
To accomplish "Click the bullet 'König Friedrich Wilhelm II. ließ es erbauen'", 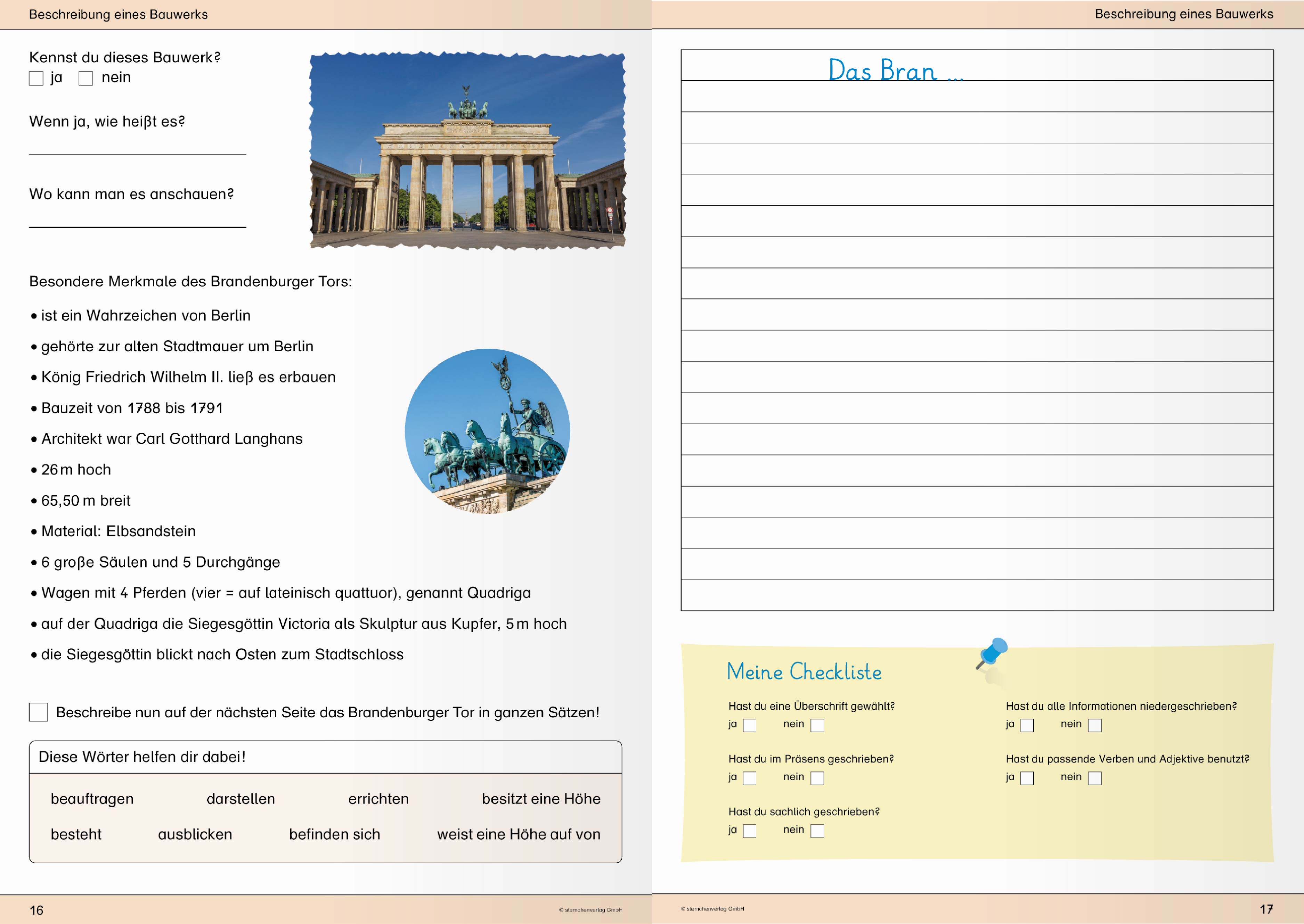I will click(183, 377).
